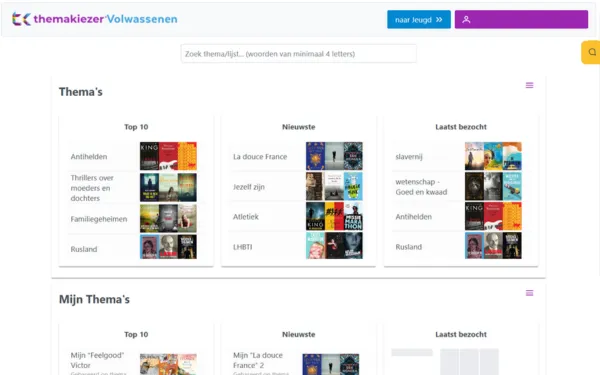Open the LHBTI theme

[x=243, y=247]
